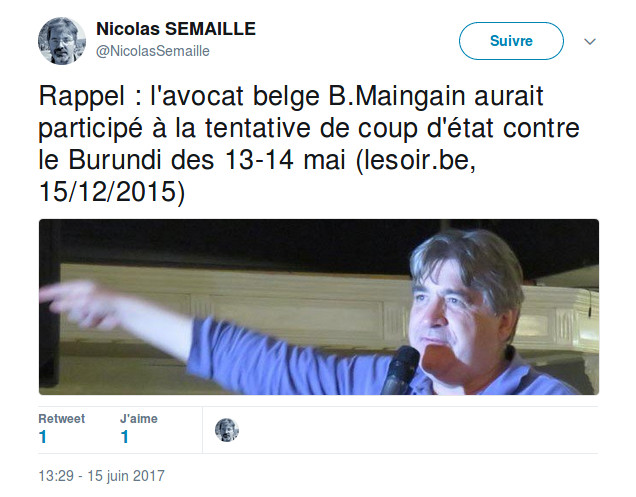The height and width of the screenshot is (497, 636).
Task: Click the Retweet label
Action: (62, 419)
